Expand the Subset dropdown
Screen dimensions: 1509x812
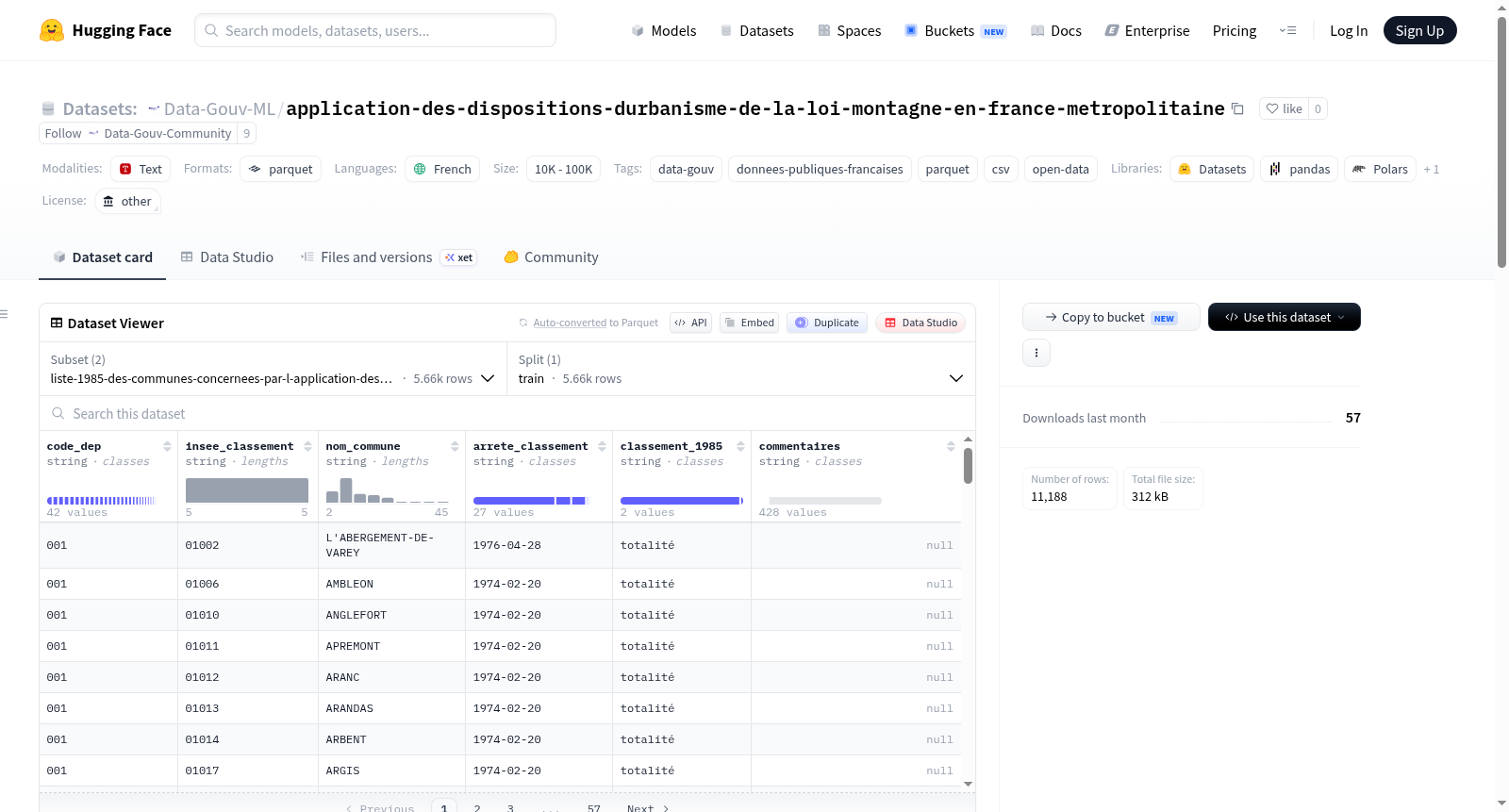tap(273, 369)
